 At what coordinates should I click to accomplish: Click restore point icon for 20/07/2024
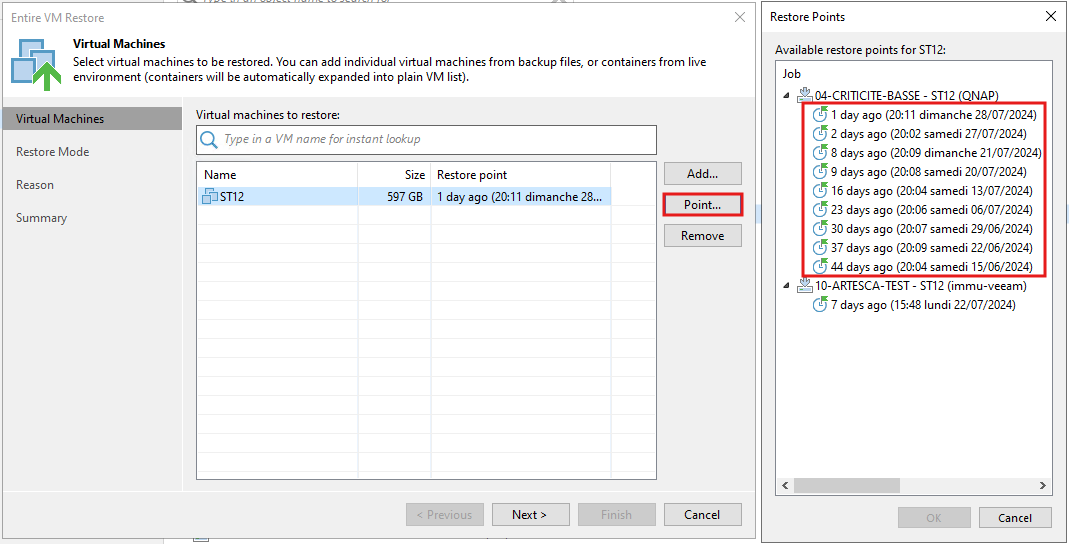tap(820, 172)
